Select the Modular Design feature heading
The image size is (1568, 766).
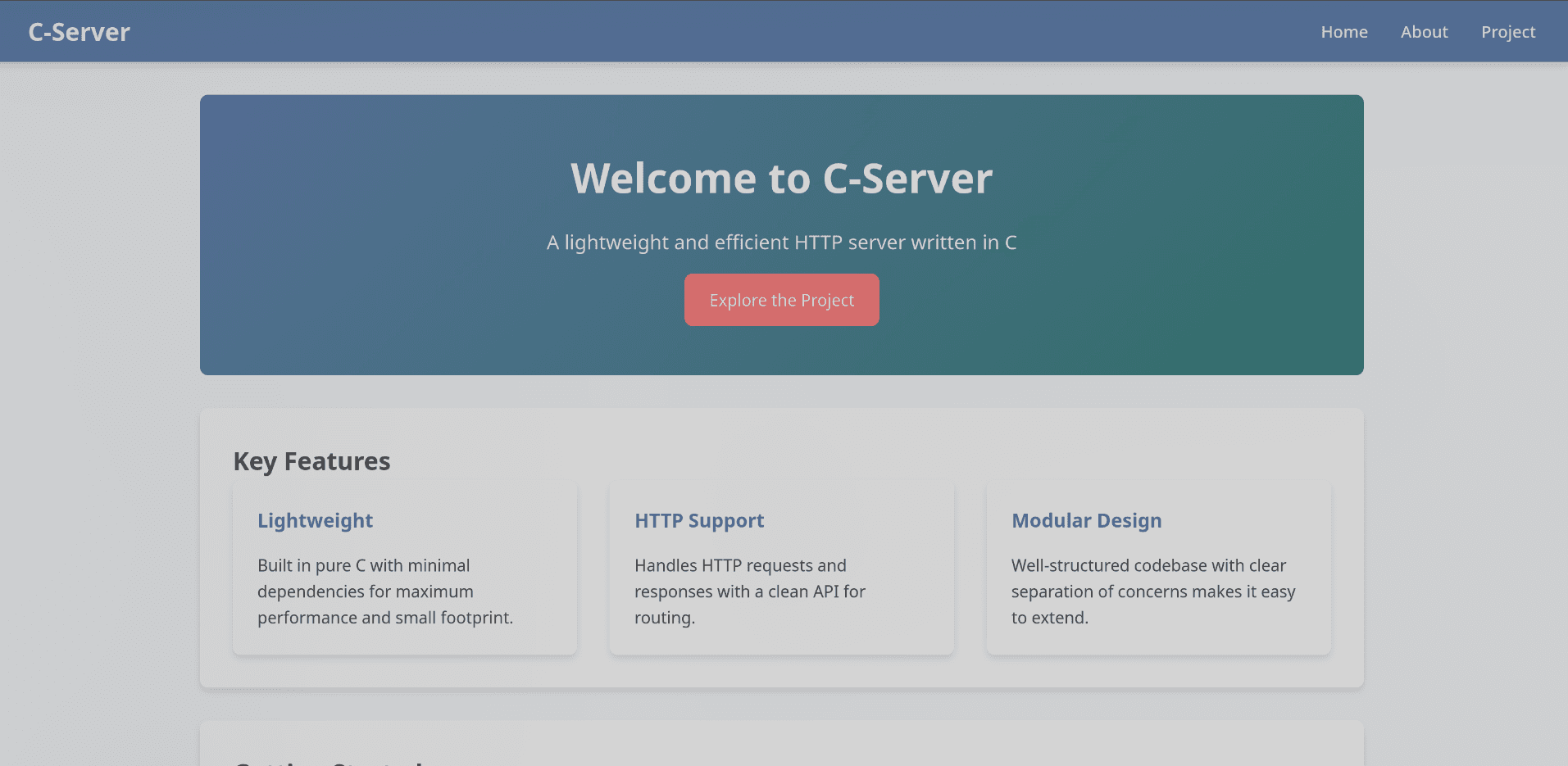[1086, 520]
